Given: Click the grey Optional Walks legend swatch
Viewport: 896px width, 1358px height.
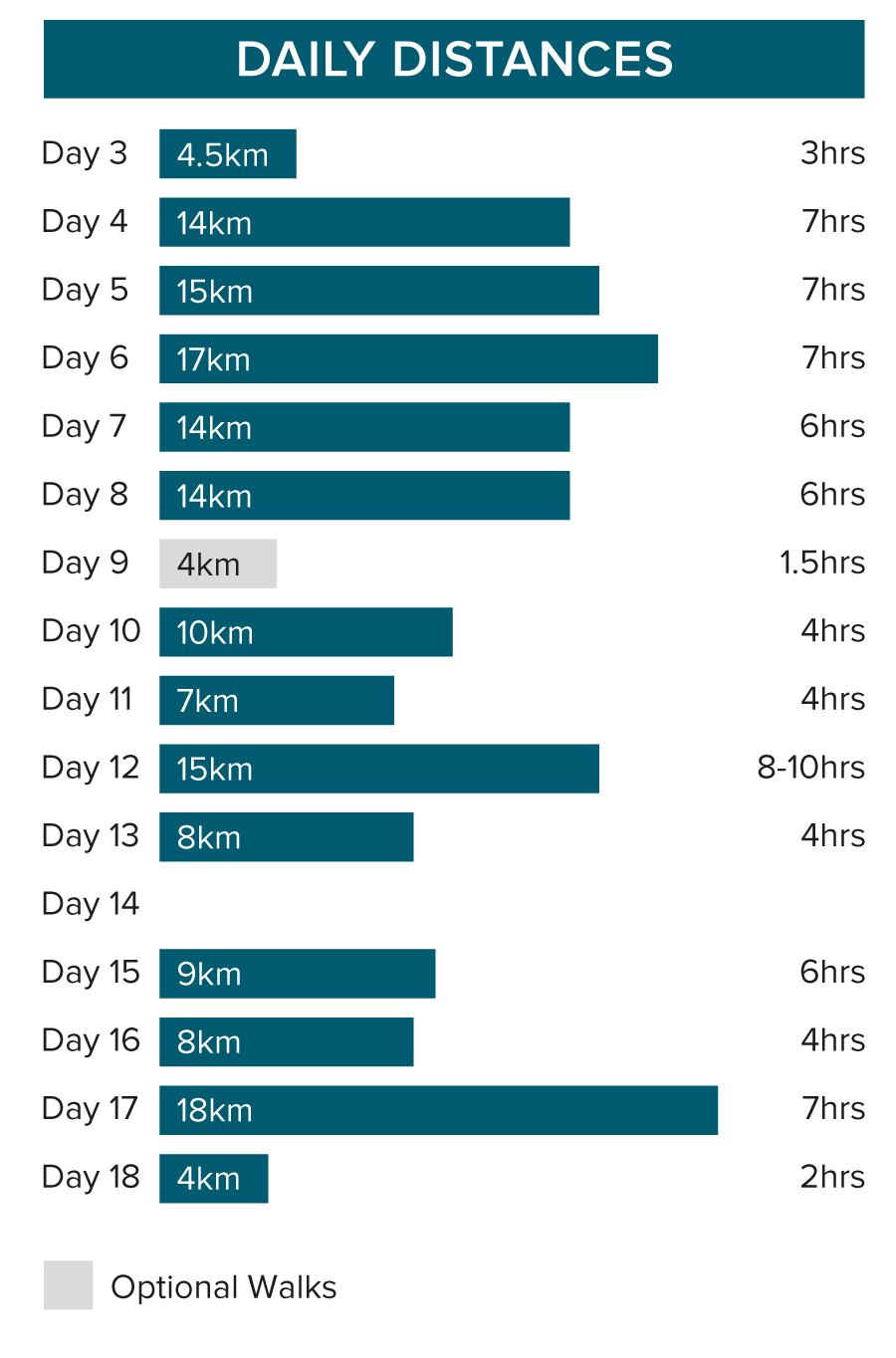Looking at the screenshot, I should [68, 1285].
